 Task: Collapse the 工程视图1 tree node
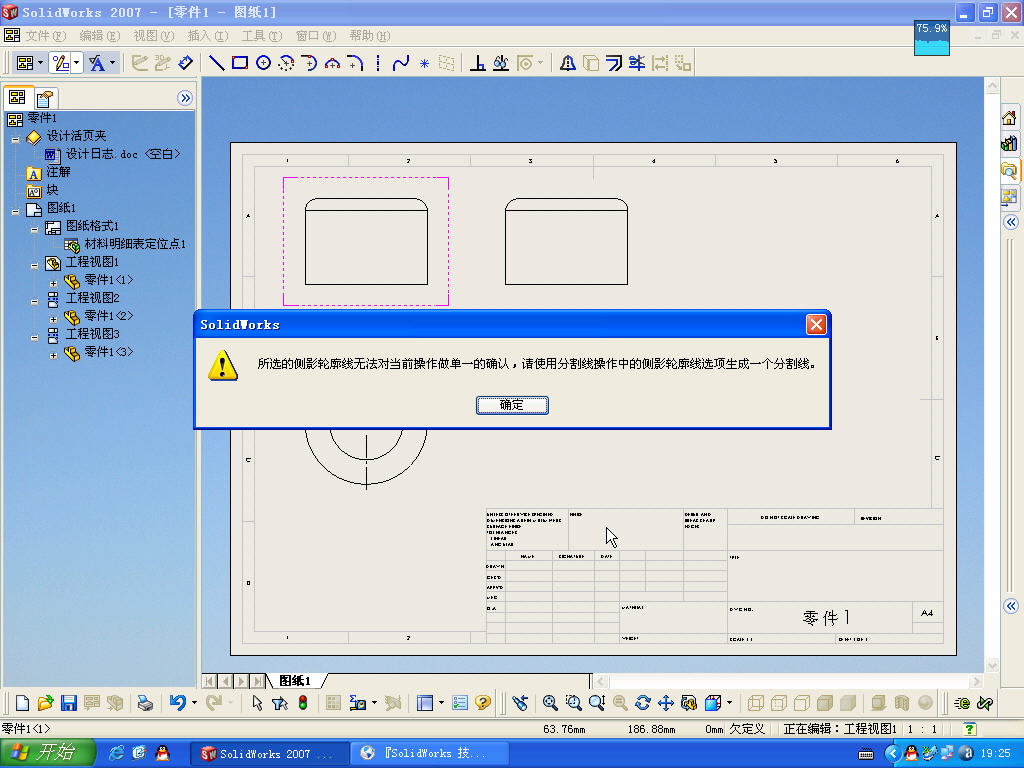(35, 266)
